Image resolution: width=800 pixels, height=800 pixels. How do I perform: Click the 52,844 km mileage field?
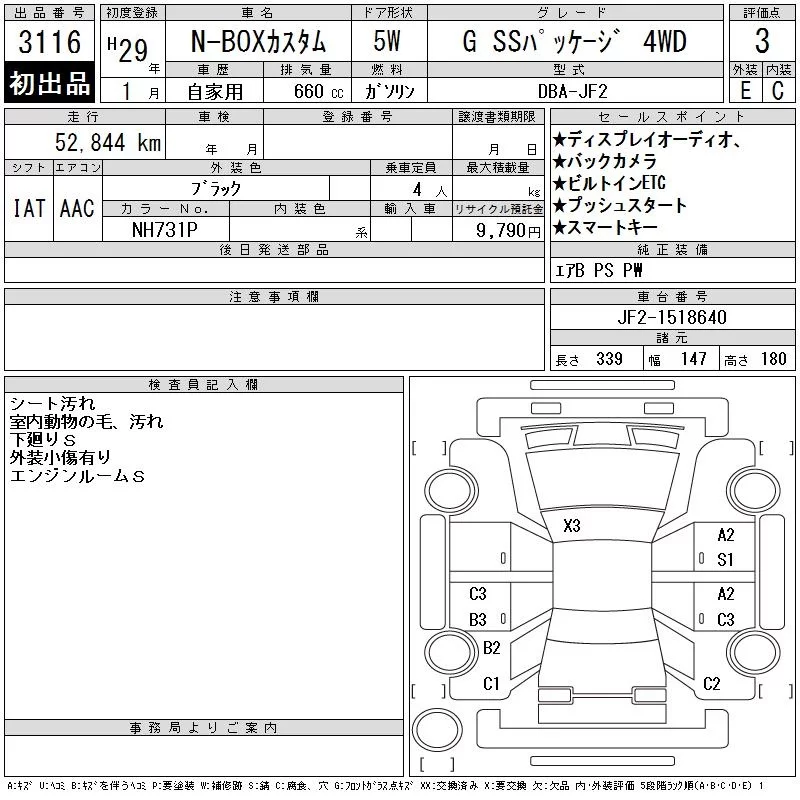point(107,143)
